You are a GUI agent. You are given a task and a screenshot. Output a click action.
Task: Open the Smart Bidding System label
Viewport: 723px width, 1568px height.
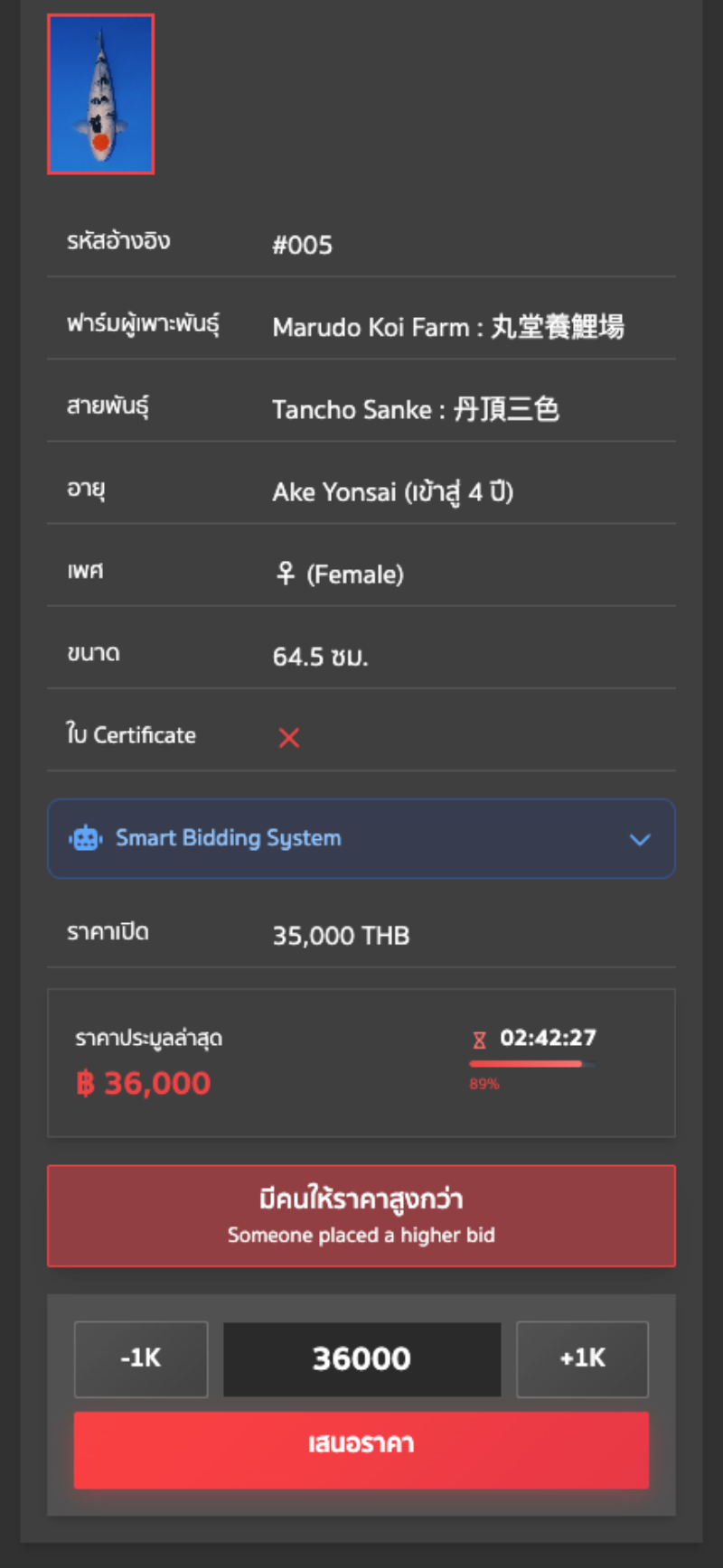pyautogui.click(x=228, y=838)
